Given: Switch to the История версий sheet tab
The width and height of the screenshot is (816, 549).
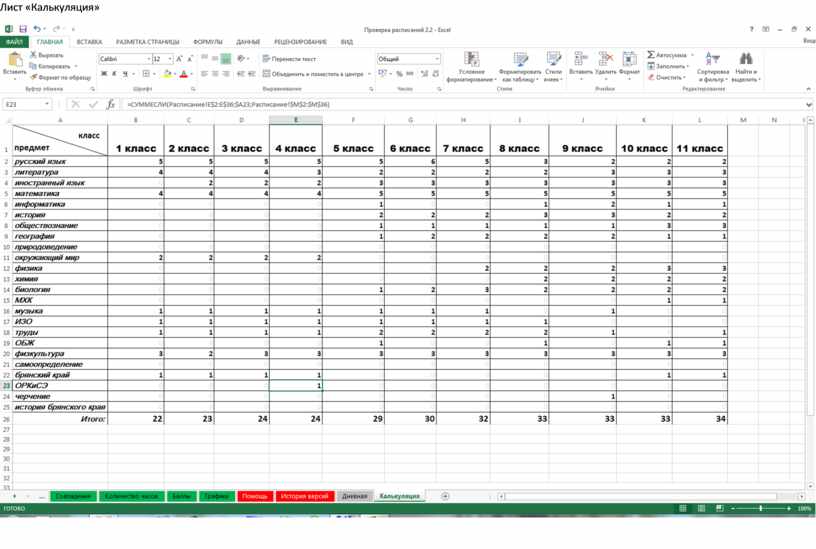Looking at the screenshot, I should 304,496.
